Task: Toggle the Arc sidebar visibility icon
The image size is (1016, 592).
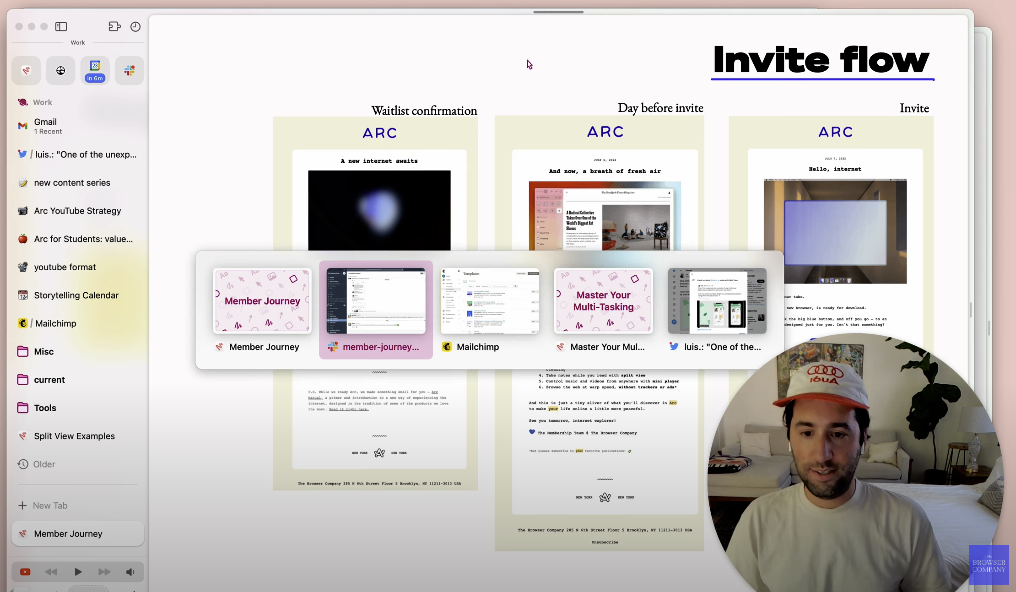Action: pyautogui.click(x=61, y=27)
